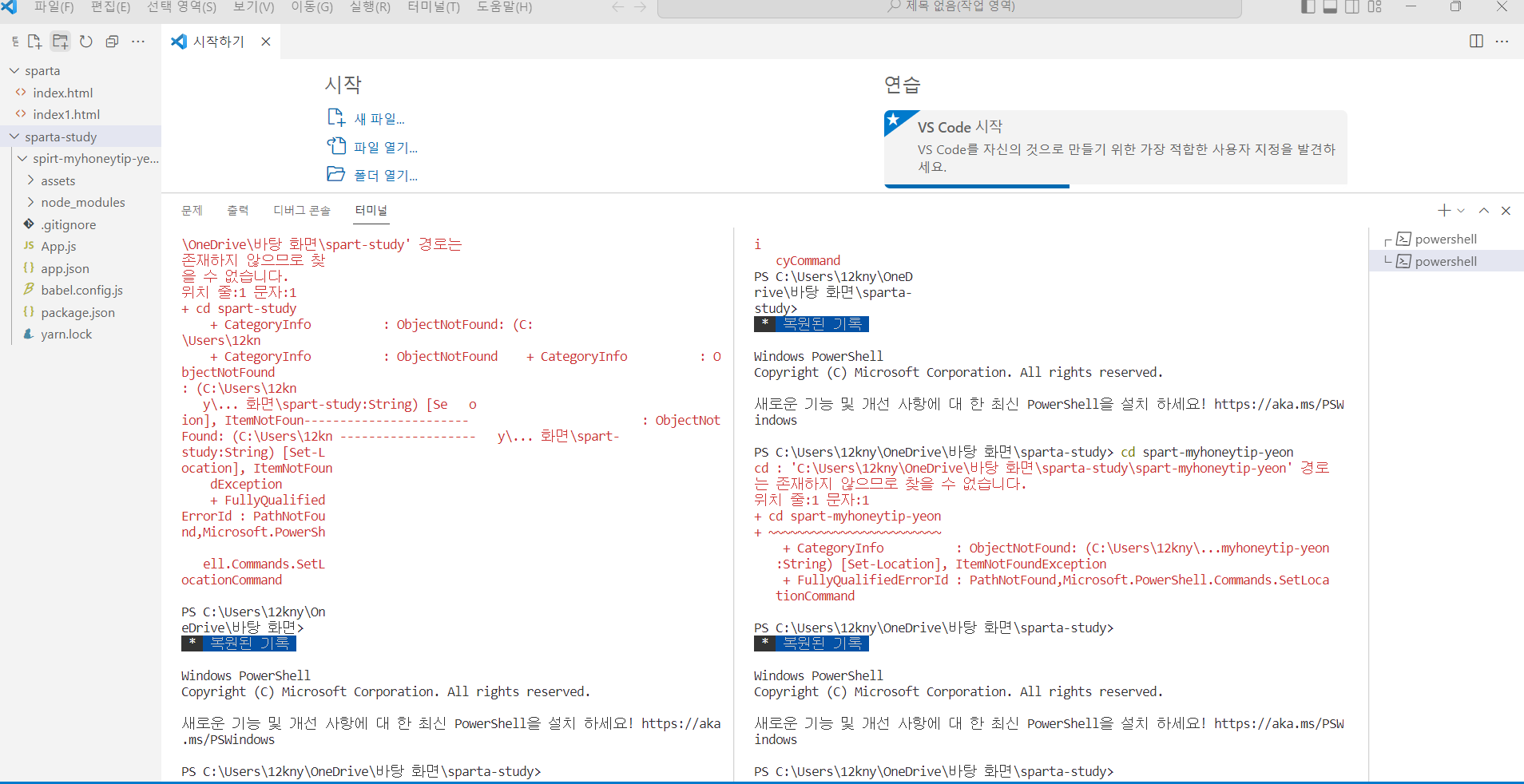Toggle the secondary sidebar layout icon
The image size is (1524, 784).
tap(1352, 6)
